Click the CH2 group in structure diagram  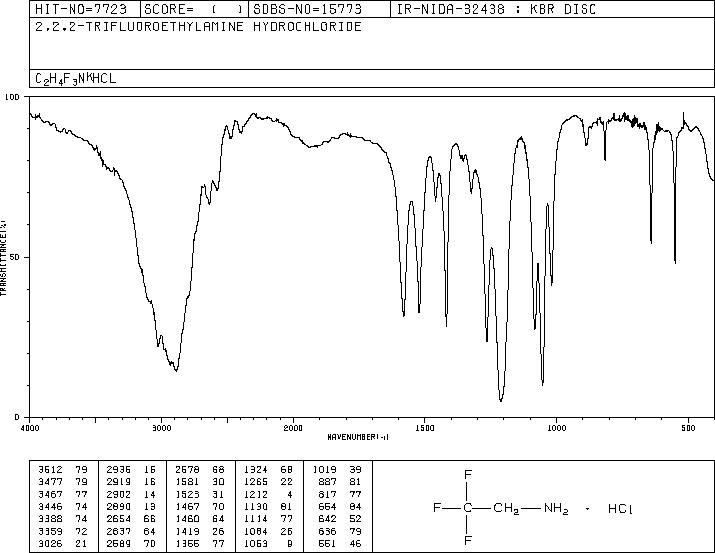click(x=506, y=509)
